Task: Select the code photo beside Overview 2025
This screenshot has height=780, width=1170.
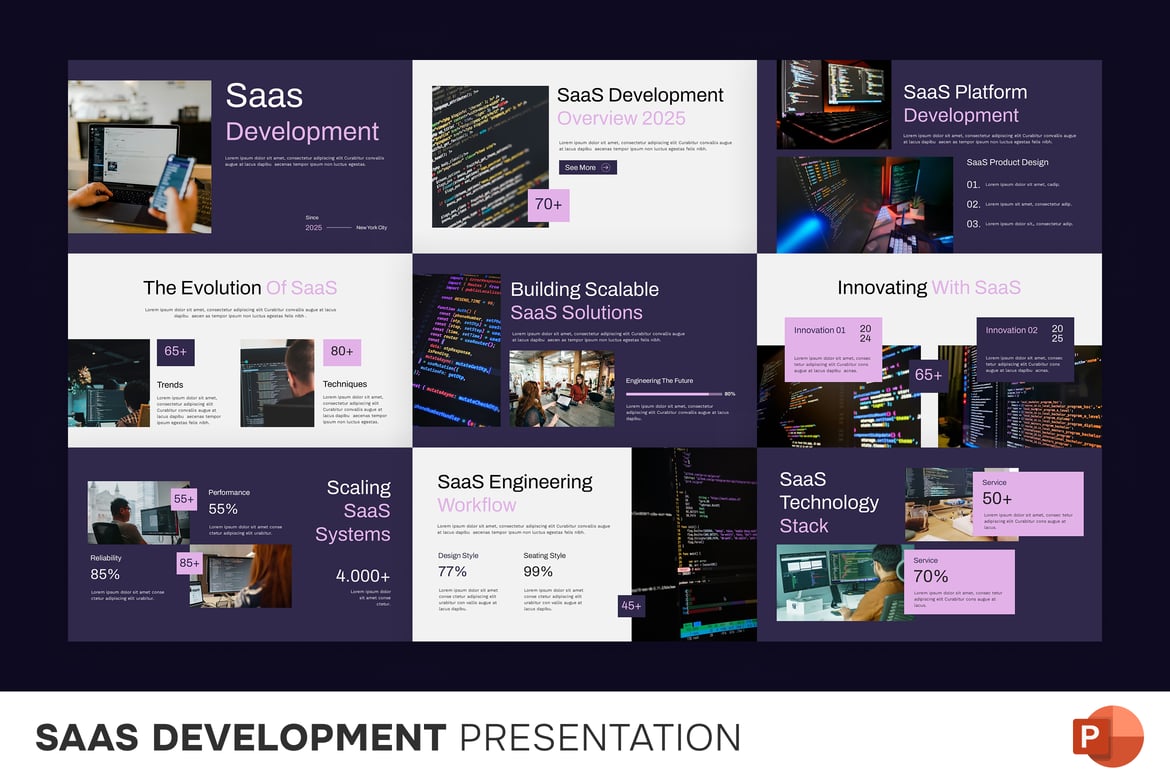Action: [x=490, y=156]
